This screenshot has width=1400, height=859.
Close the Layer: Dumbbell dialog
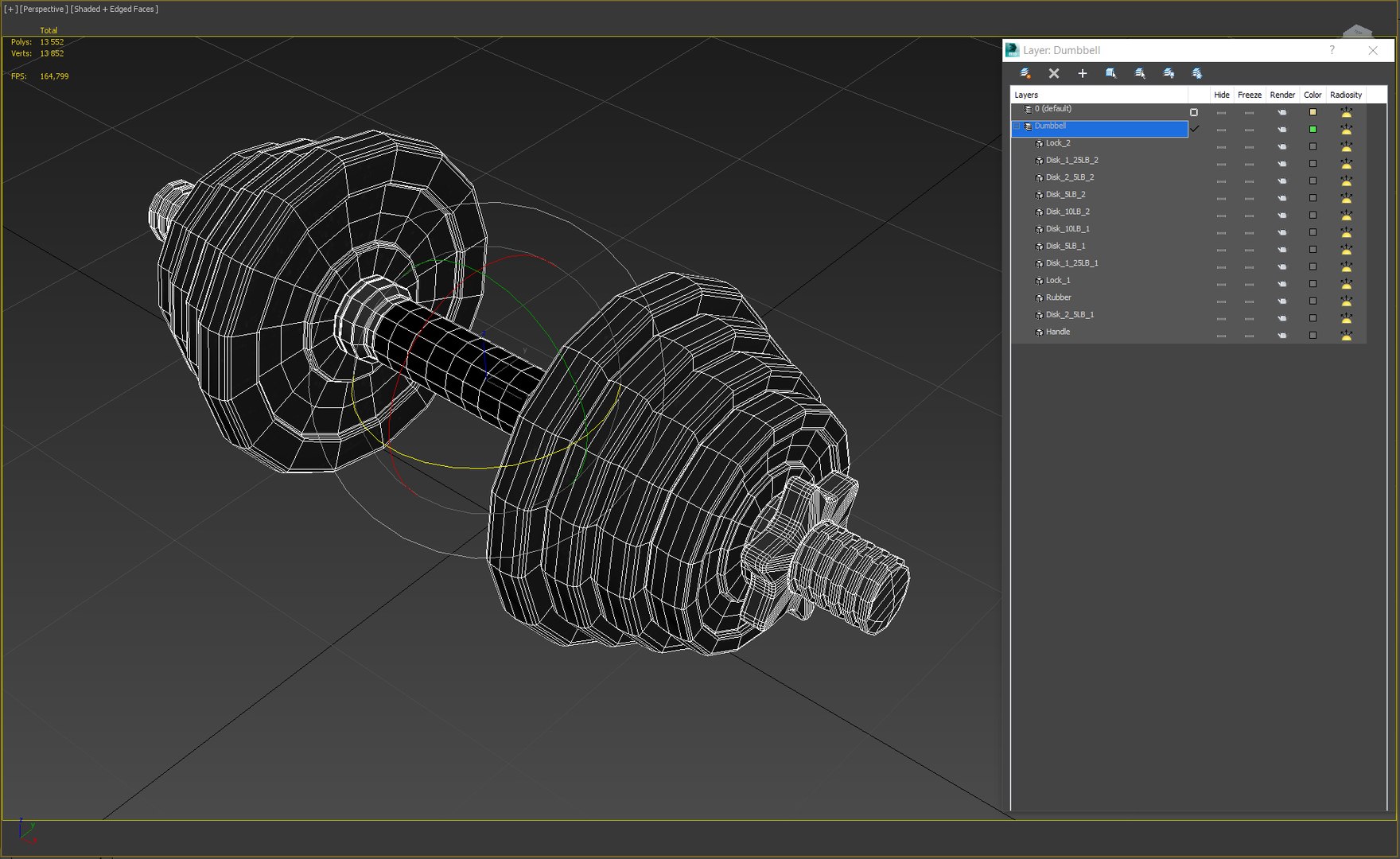tap(1373, 50)
